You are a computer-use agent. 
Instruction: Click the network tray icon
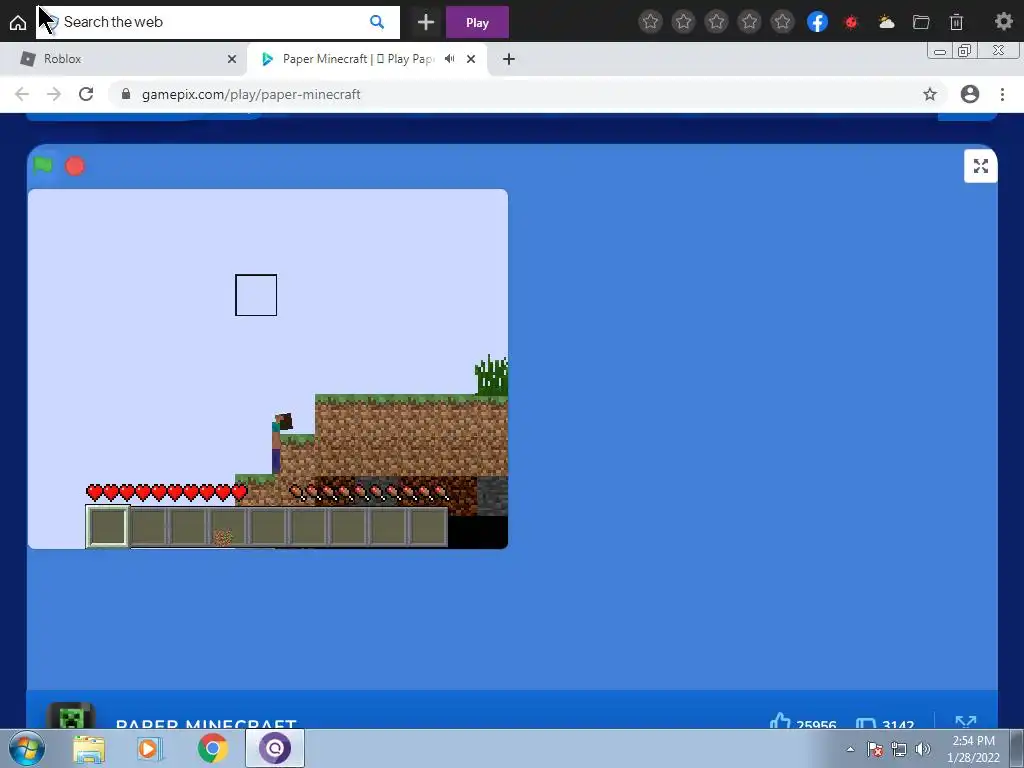(899, 750)
